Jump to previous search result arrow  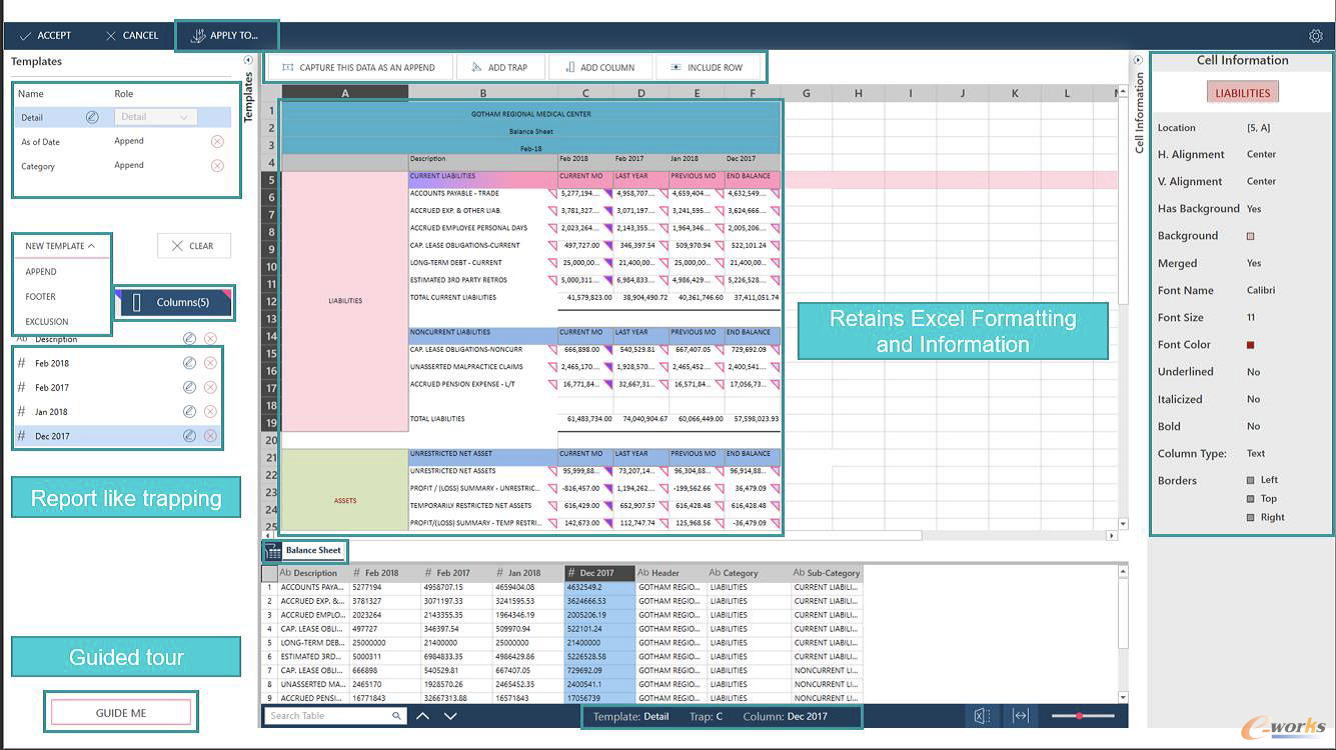pos(423,715)
